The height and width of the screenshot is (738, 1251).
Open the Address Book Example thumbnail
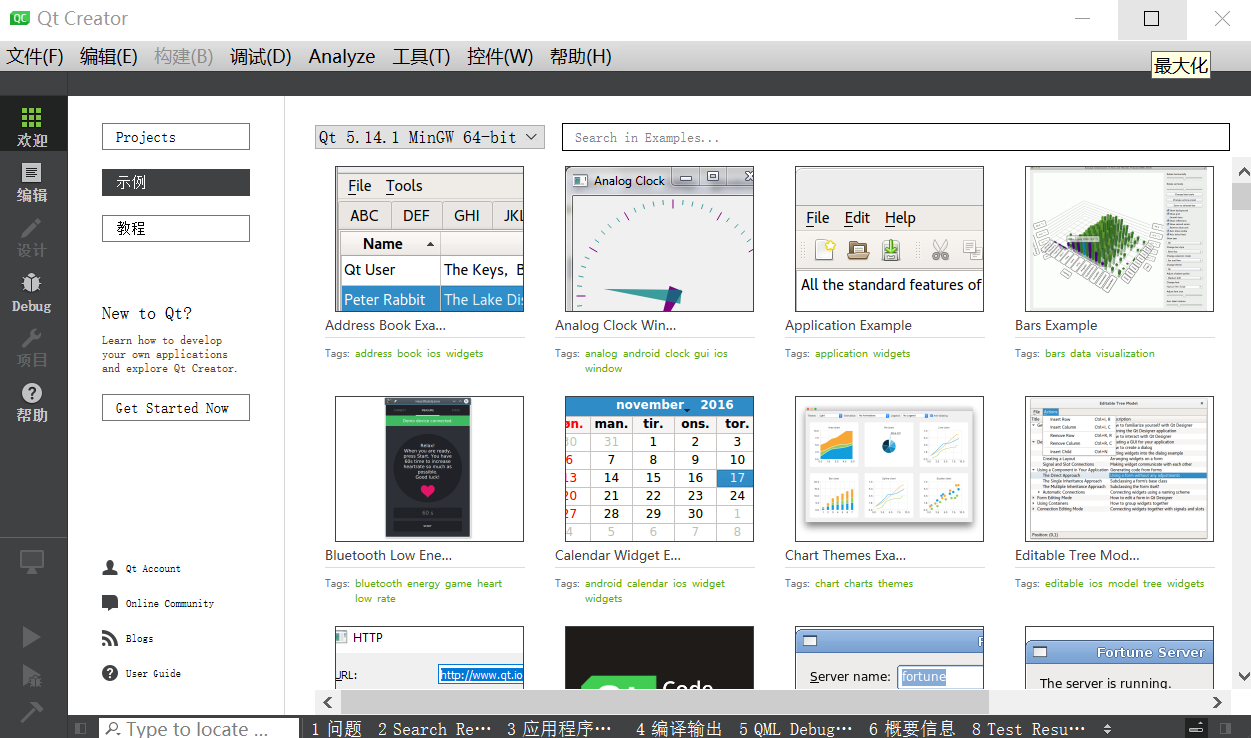429,239
